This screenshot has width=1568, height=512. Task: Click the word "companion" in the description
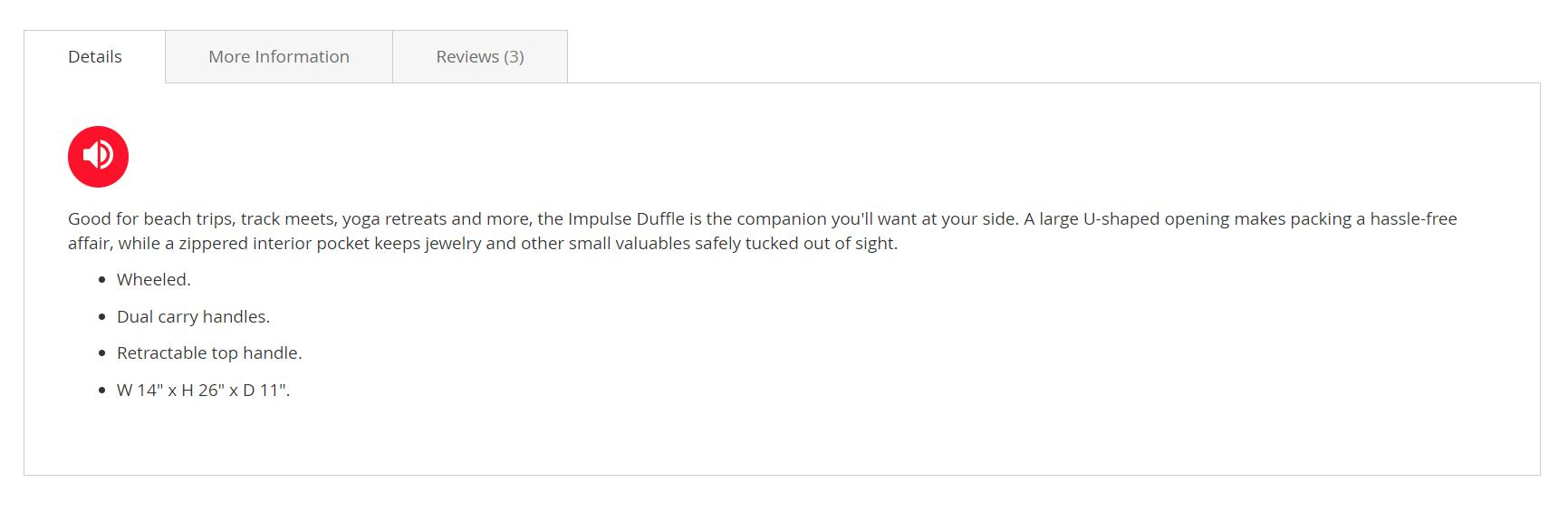[781, 219]
